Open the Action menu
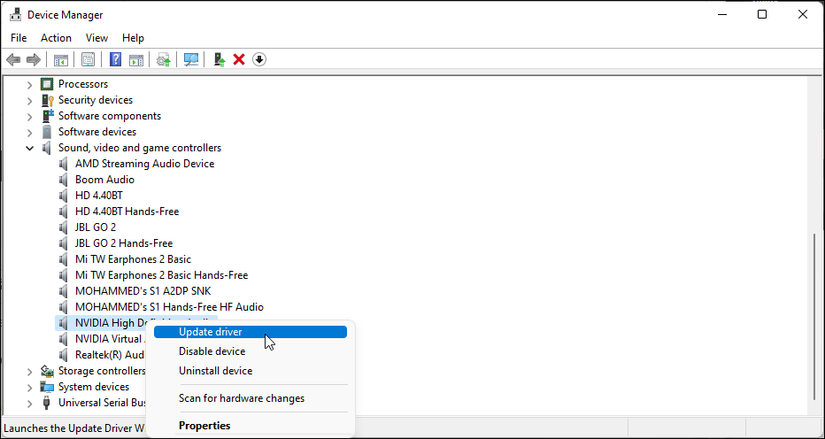 [x=56, y=38]
